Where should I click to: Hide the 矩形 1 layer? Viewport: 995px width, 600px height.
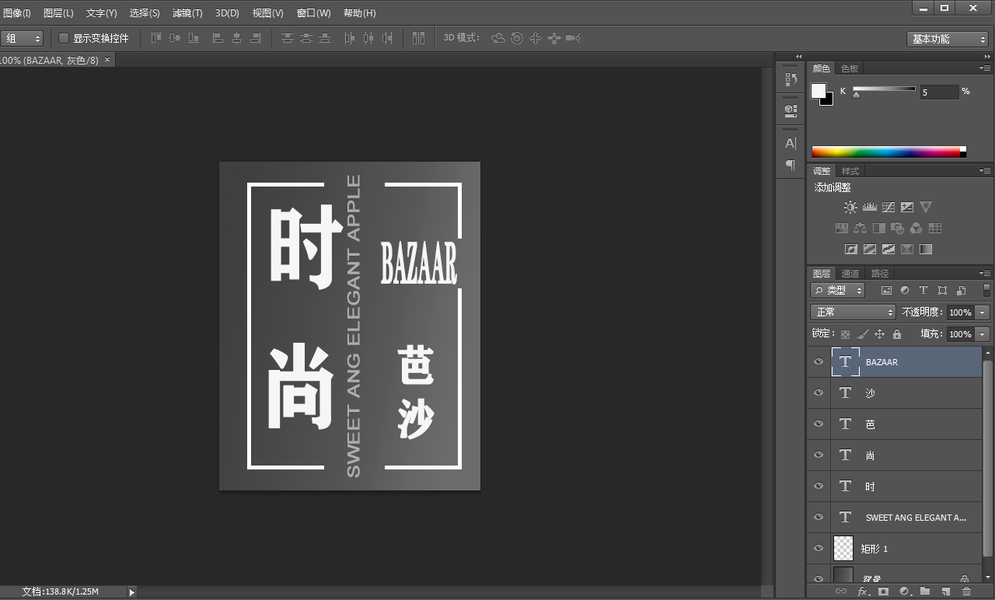click(x=819, y=548)
